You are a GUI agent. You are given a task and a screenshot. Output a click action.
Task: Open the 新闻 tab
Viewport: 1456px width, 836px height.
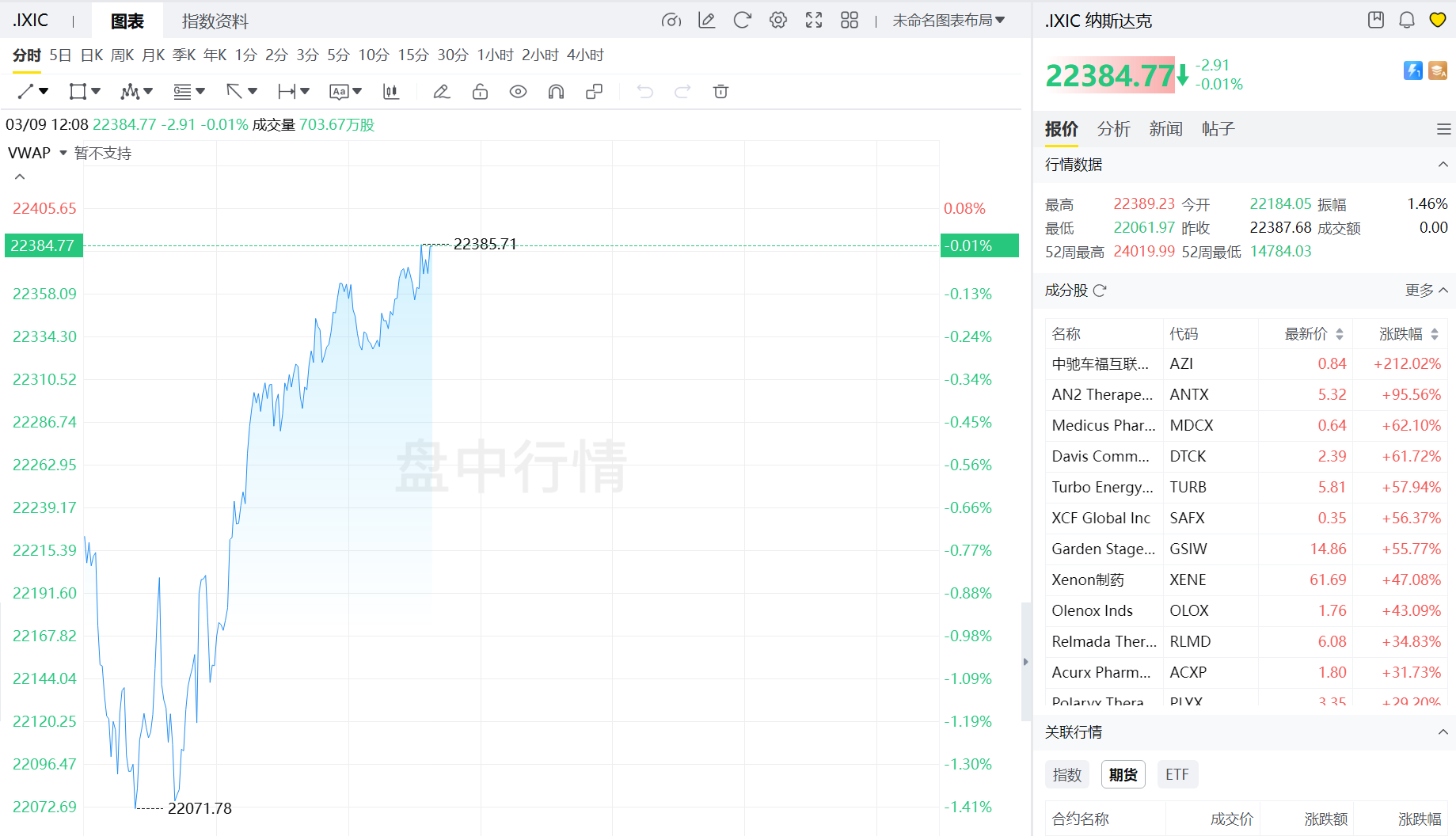(x=1165, y=129)
